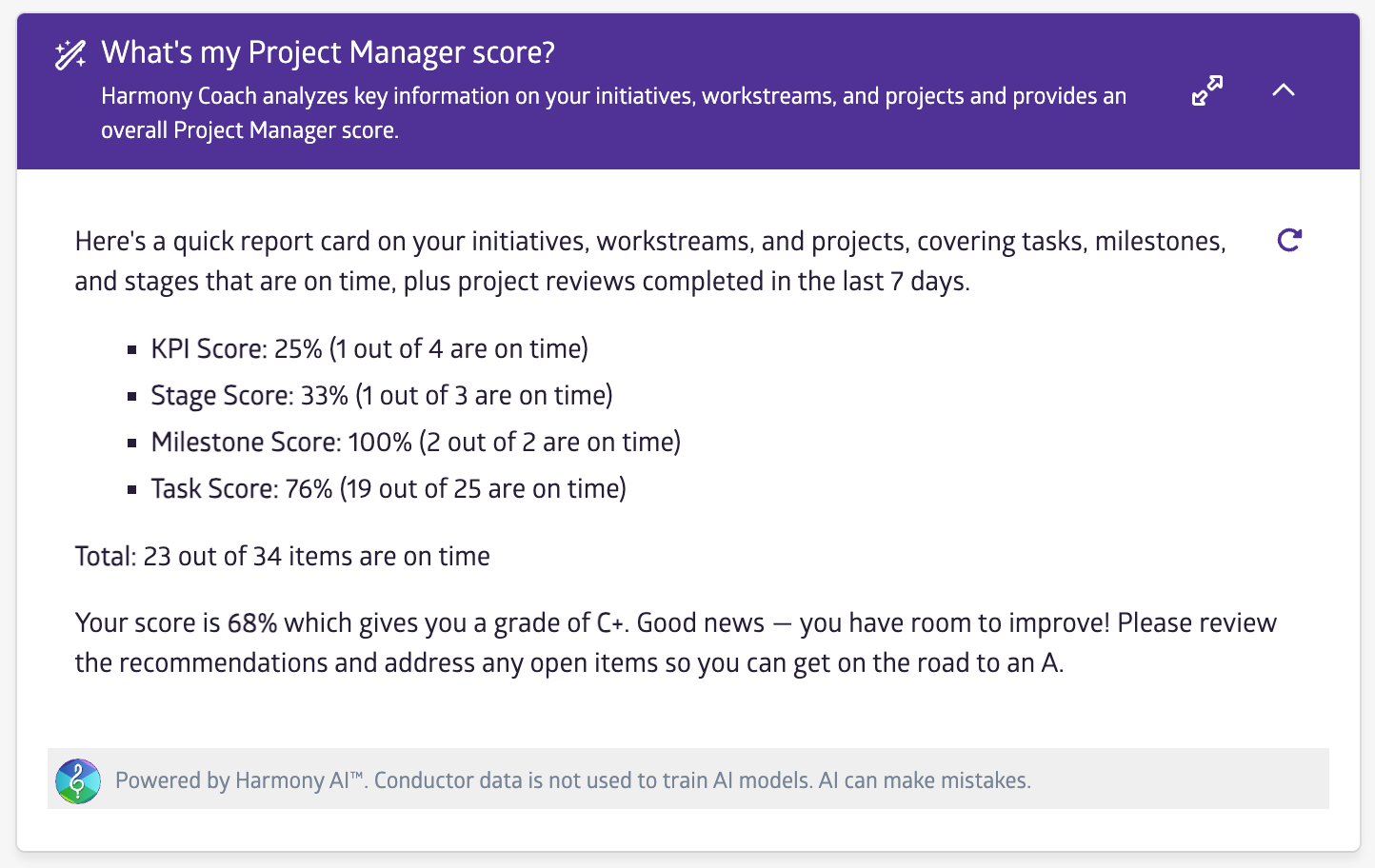This screenshot has height=868, width=1375.
Task: Select the Stage Score 33% line
Action: click(x=382, y=396)
